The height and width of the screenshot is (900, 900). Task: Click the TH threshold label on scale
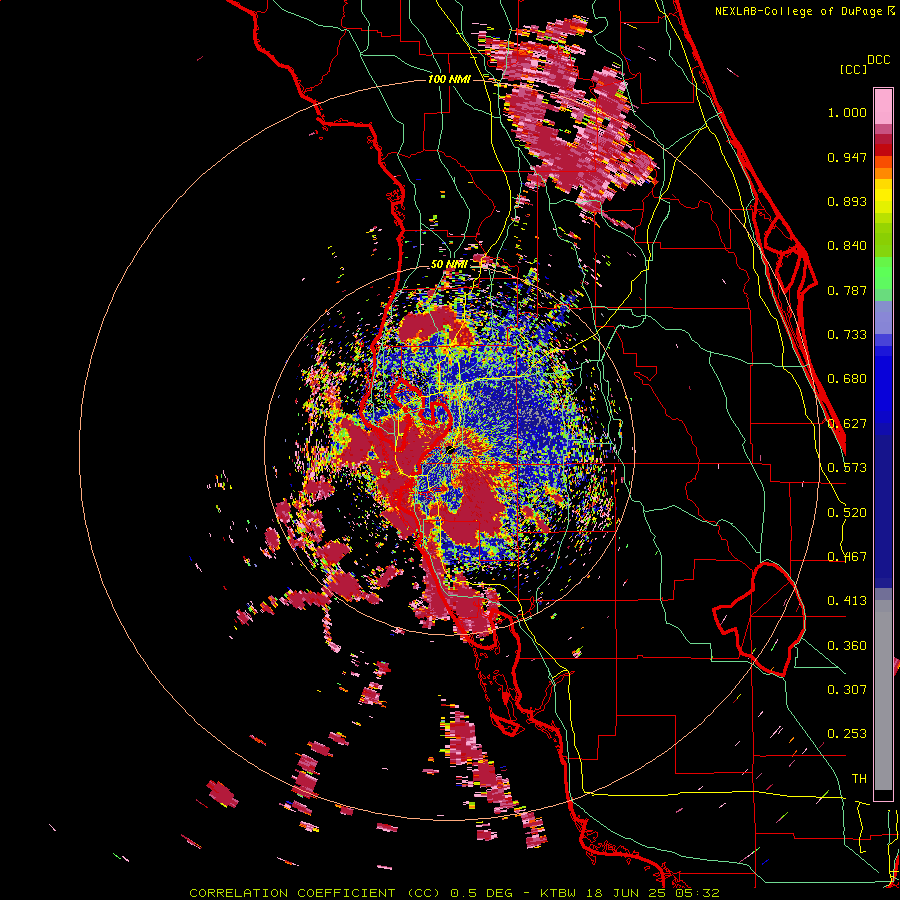coord(859,778)
